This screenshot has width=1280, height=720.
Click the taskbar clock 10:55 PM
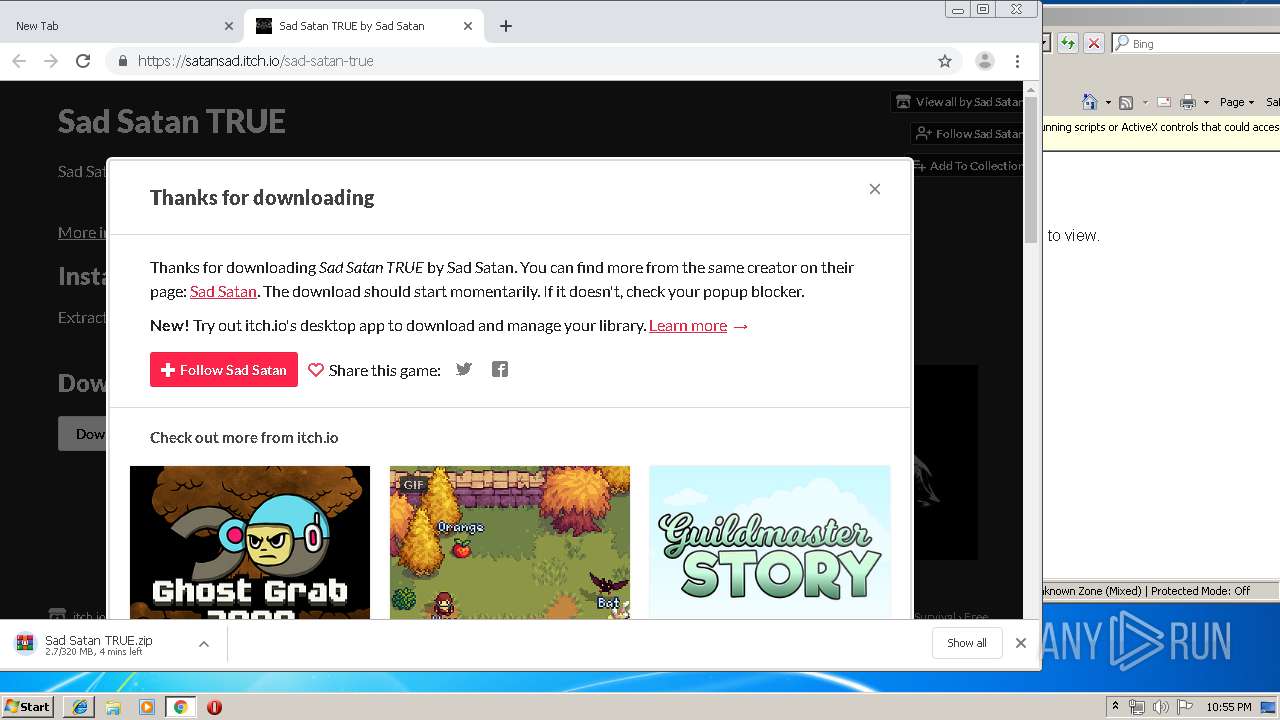pyautogui.click(x=1229, y=707)
